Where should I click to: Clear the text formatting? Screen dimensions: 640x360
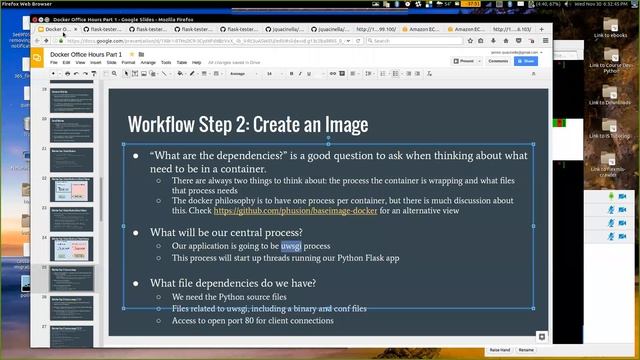click(x=429, y=74)
